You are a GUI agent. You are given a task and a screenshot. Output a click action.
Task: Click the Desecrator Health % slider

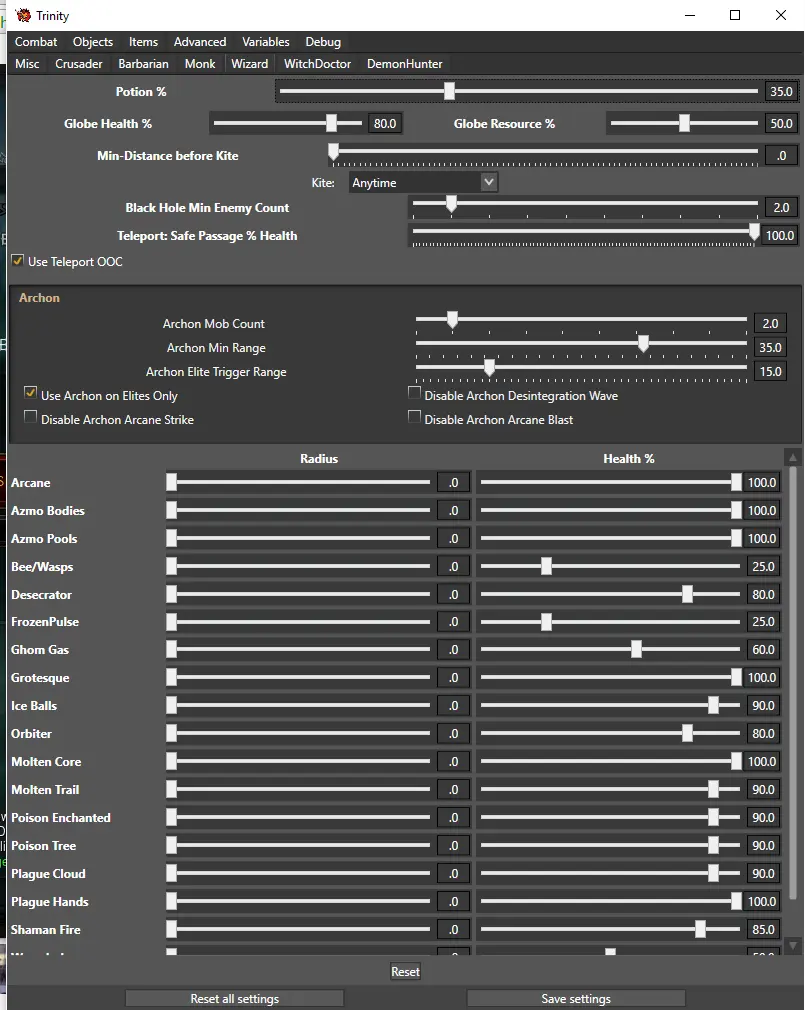[610, 595]
